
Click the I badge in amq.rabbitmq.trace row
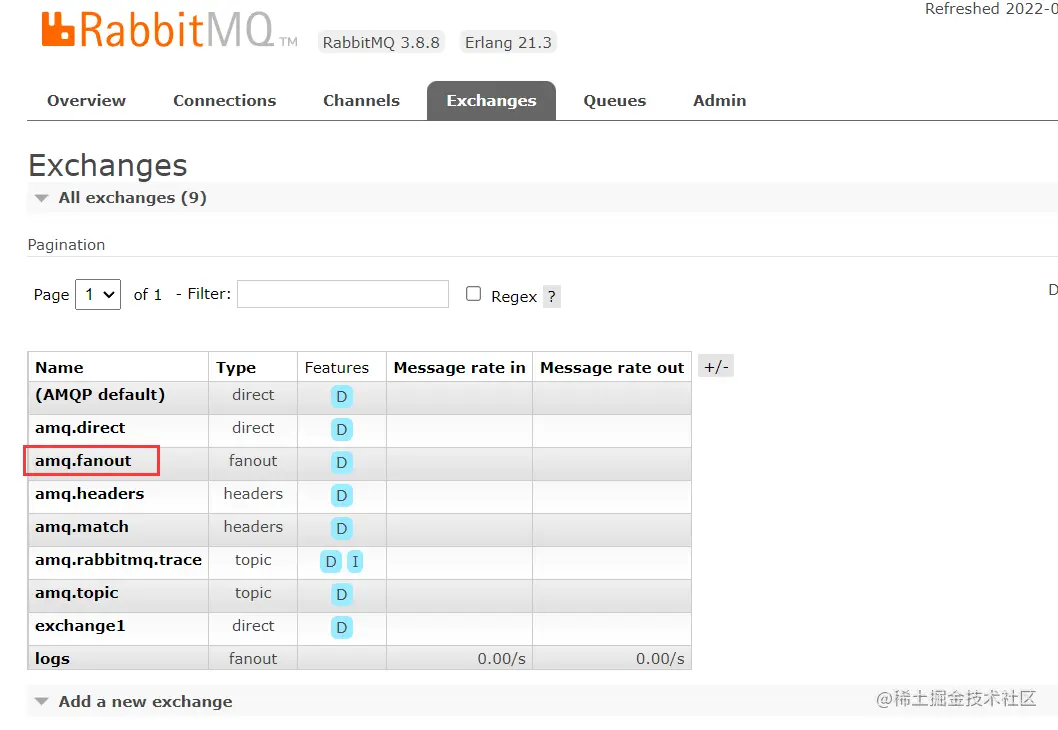355,561
